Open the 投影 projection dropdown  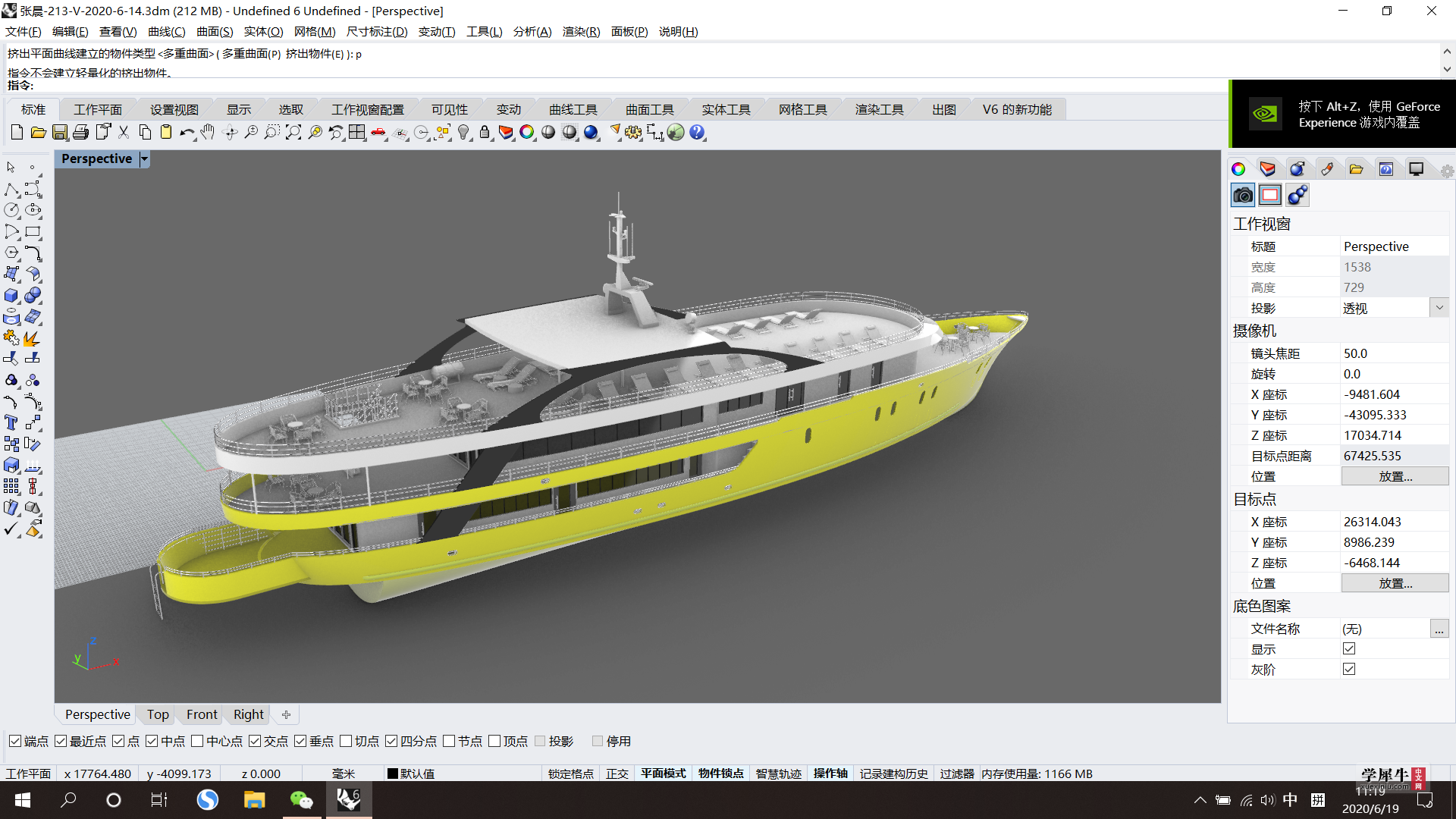(1439, 308)
